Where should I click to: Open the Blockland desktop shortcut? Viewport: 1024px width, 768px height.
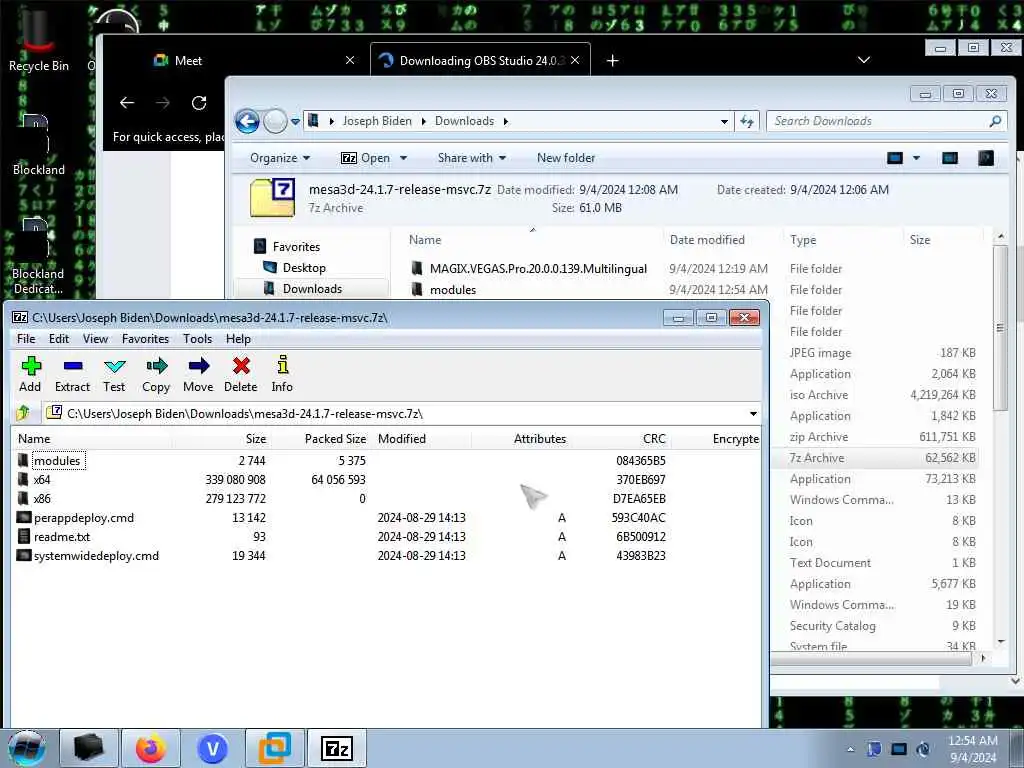(x=39, y=145)
